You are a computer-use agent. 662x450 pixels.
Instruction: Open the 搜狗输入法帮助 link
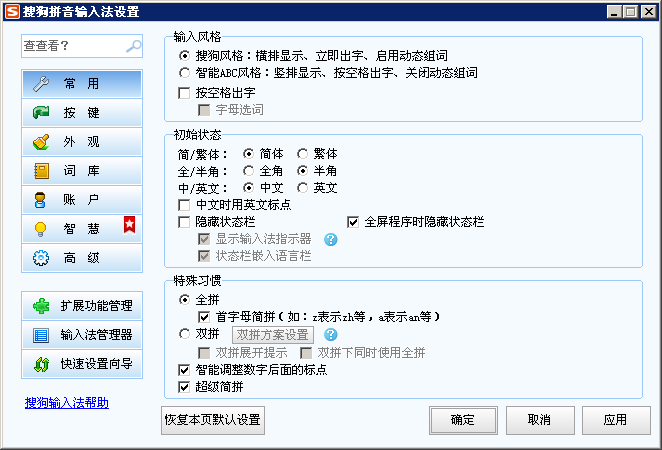pos(67,403)
